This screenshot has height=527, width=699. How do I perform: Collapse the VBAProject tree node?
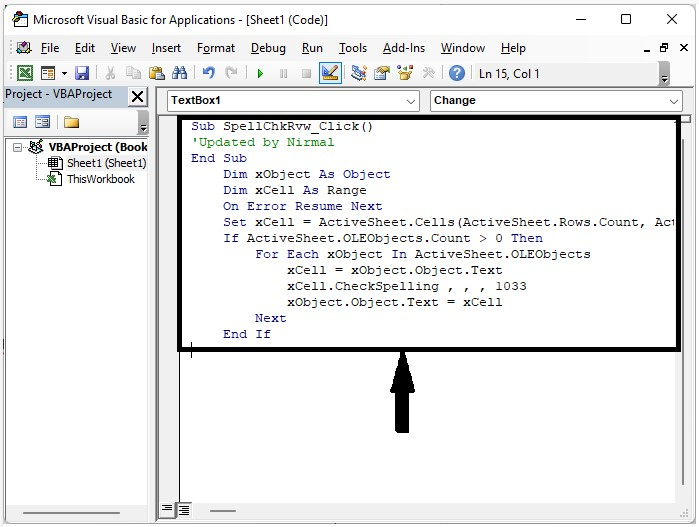[x=19, y=147]
